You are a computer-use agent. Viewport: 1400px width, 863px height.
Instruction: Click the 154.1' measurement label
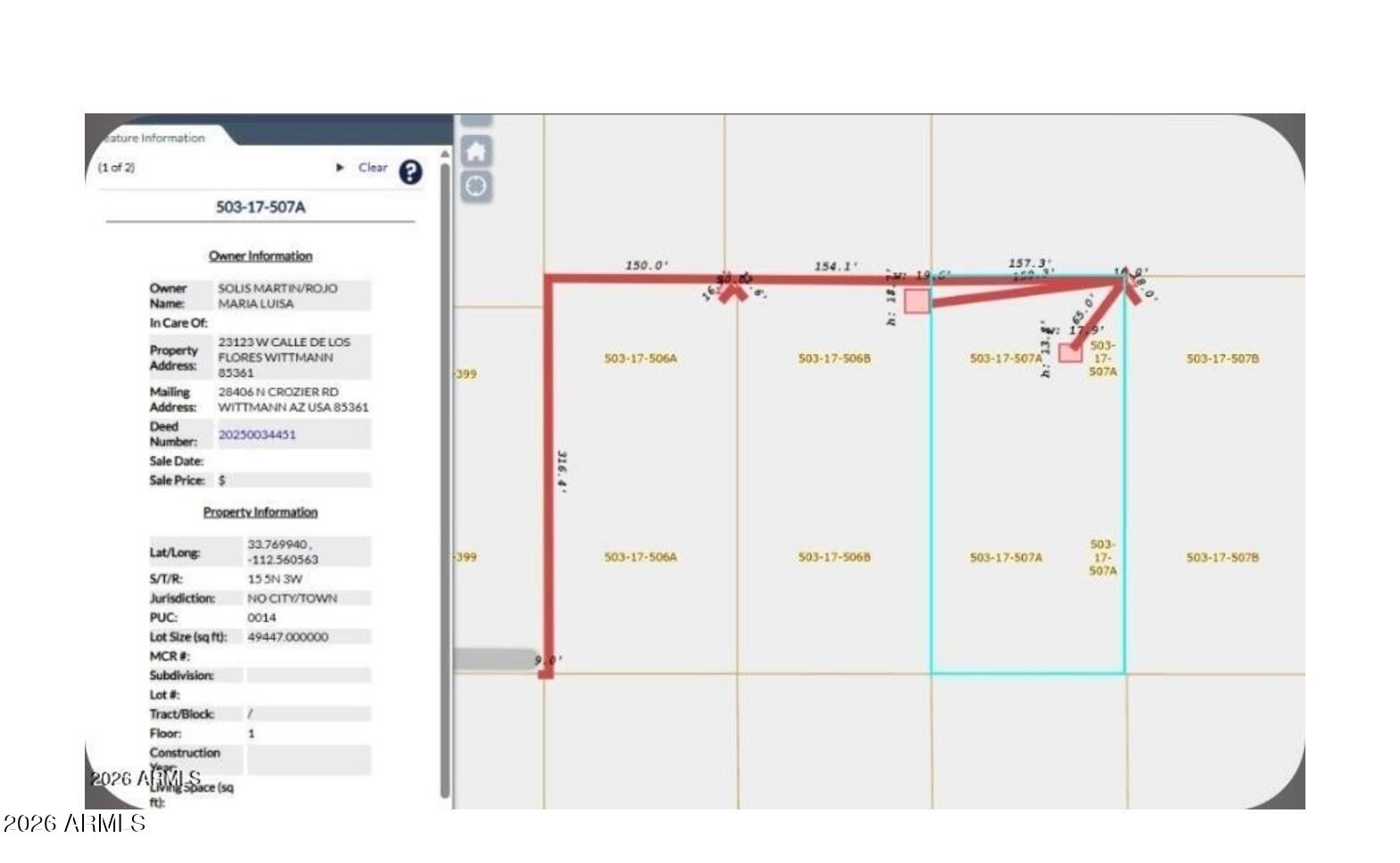coord(836,266)
